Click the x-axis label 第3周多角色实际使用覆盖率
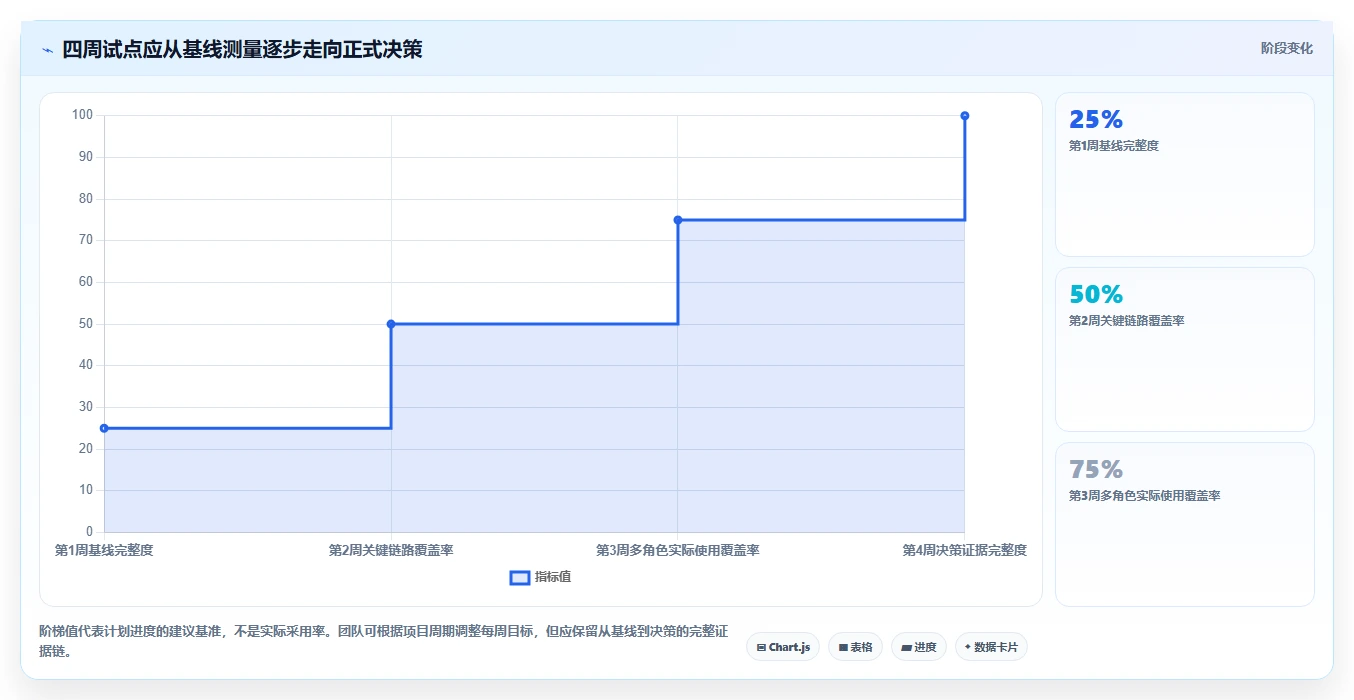 coord(678,550)
